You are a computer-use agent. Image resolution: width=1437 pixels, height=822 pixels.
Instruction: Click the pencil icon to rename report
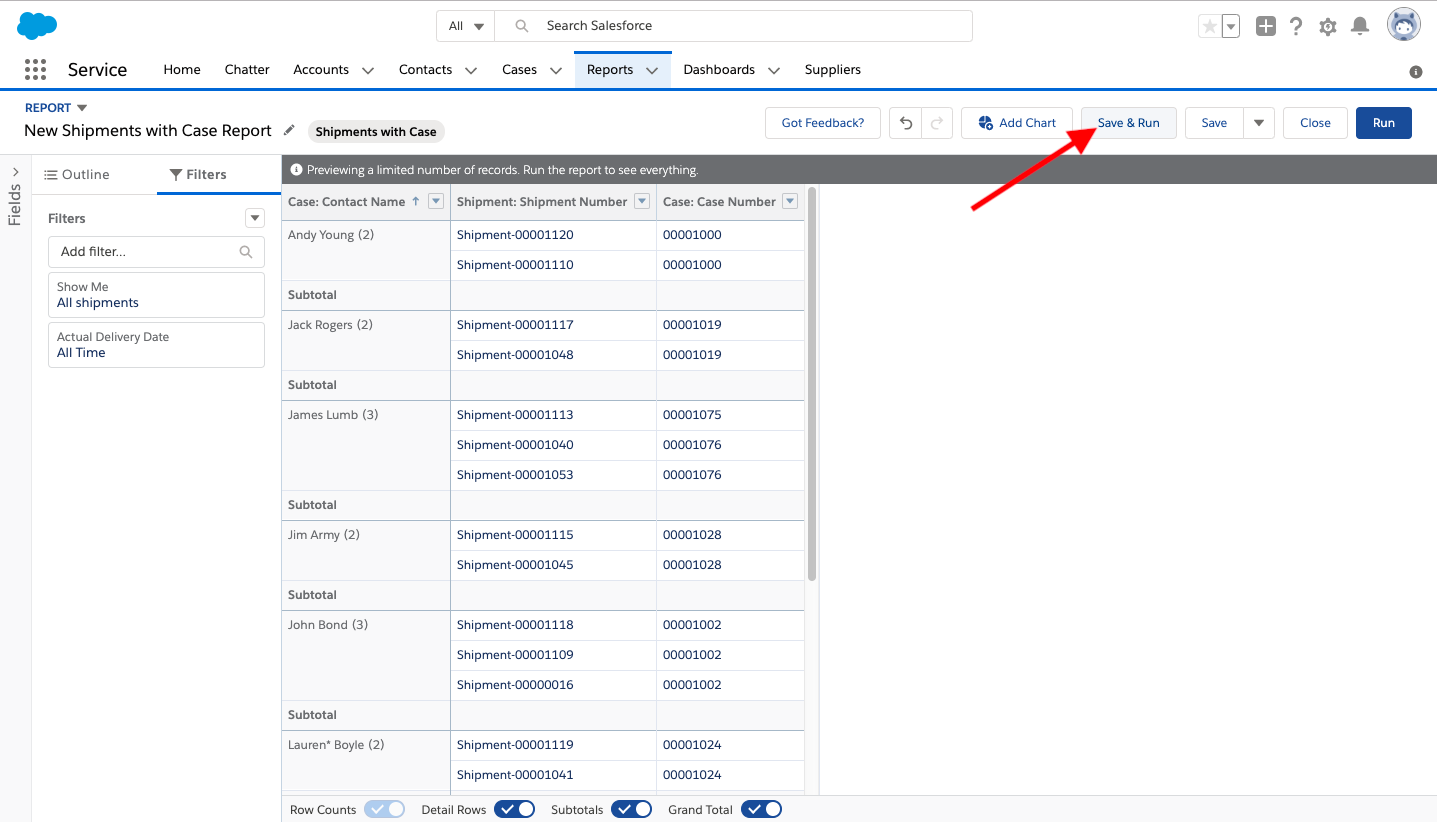tap(289, 130)
